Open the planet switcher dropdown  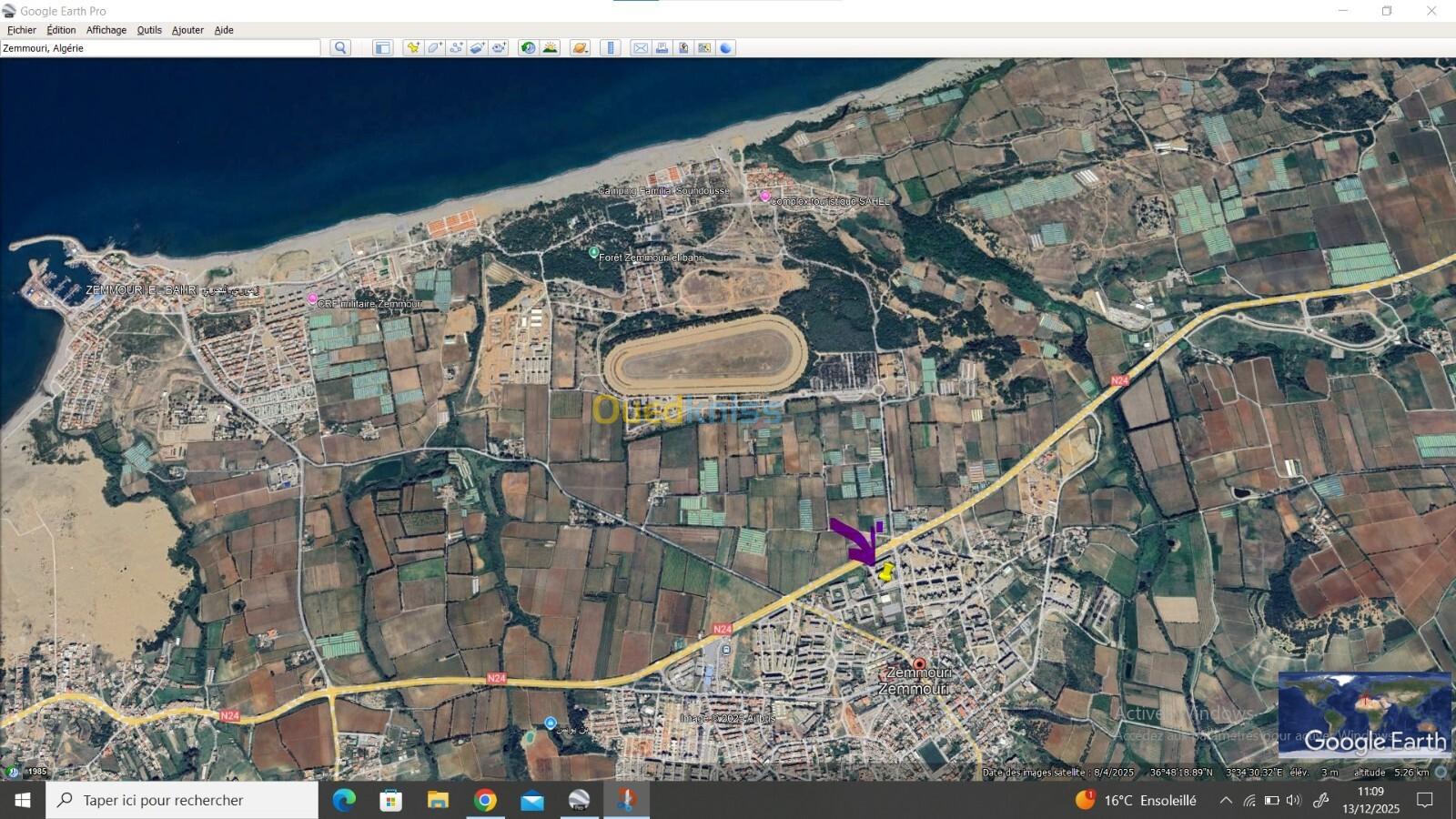[580, 48]
